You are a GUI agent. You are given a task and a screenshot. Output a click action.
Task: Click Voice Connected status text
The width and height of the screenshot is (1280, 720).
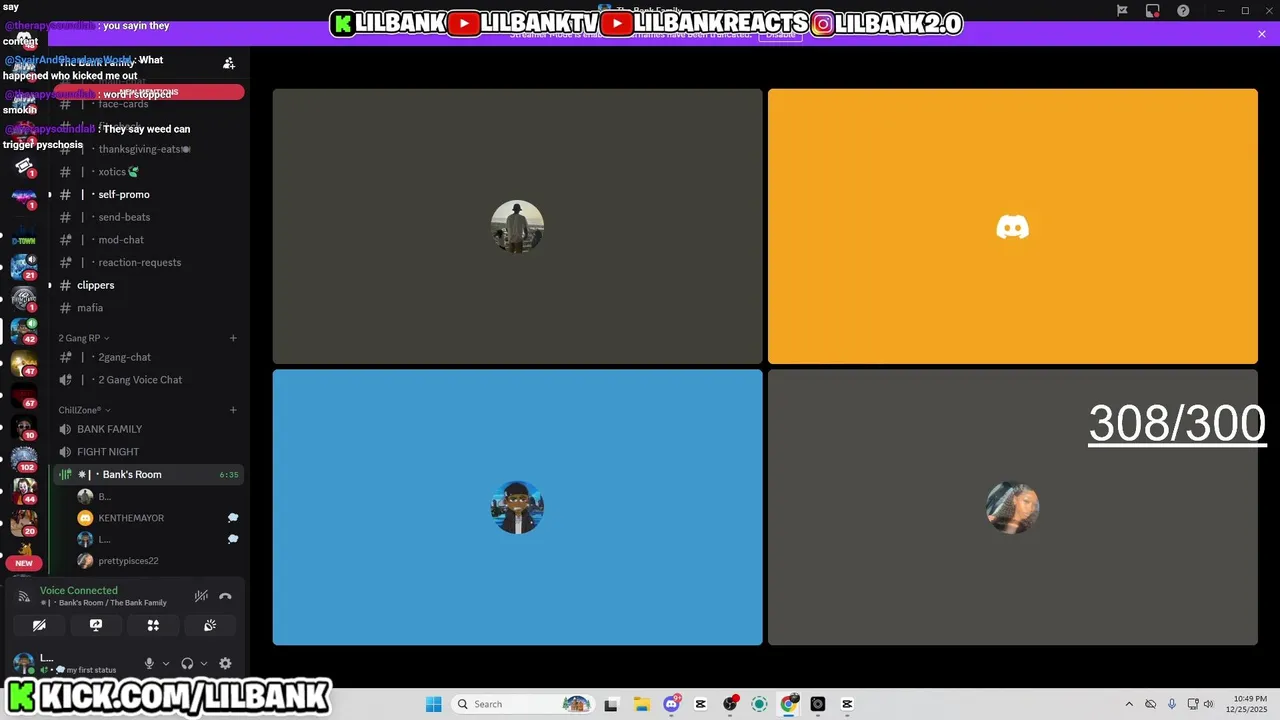pos(78,591)
